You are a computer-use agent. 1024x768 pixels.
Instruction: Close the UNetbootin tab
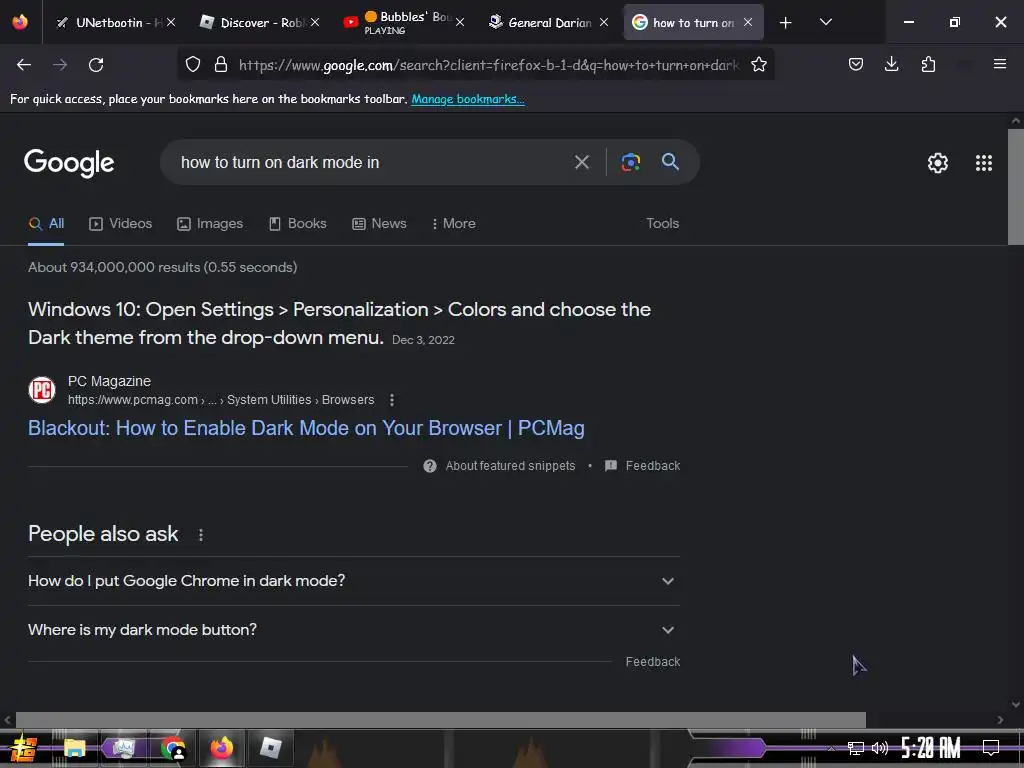click(x=171, y=22)
